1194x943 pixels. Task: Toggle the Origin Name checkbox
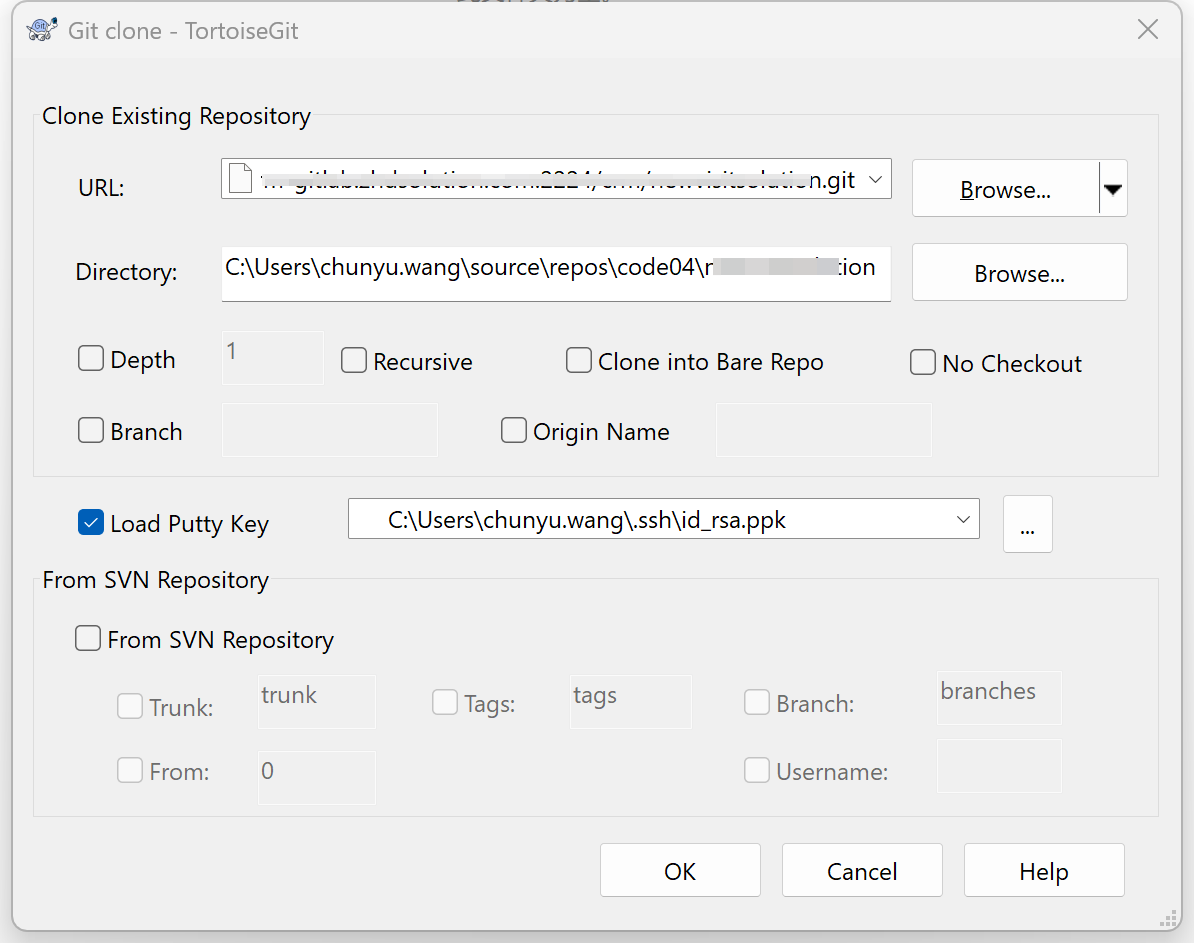tap(513, 430)
